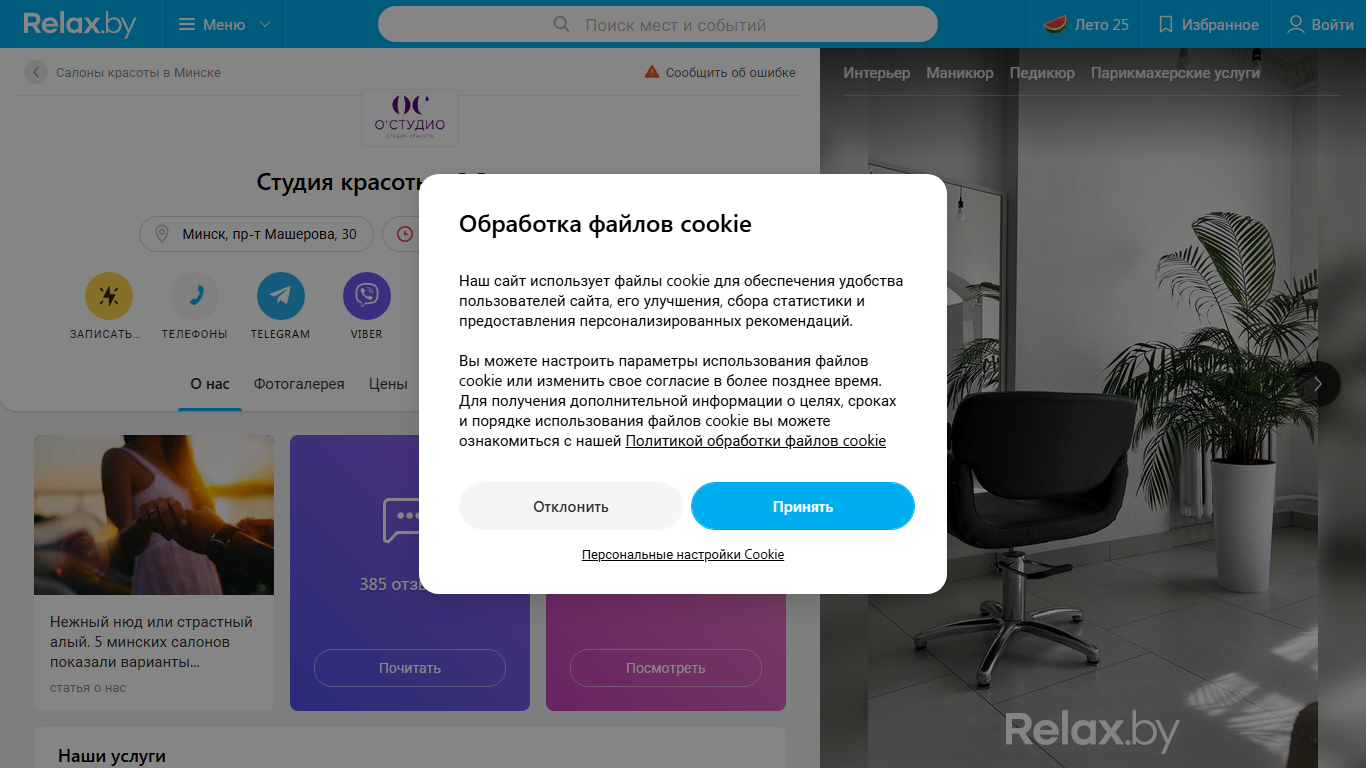The image size is (1366, 768).
Task: Open the Telegram contact icon
Action: tap(281, 296)
